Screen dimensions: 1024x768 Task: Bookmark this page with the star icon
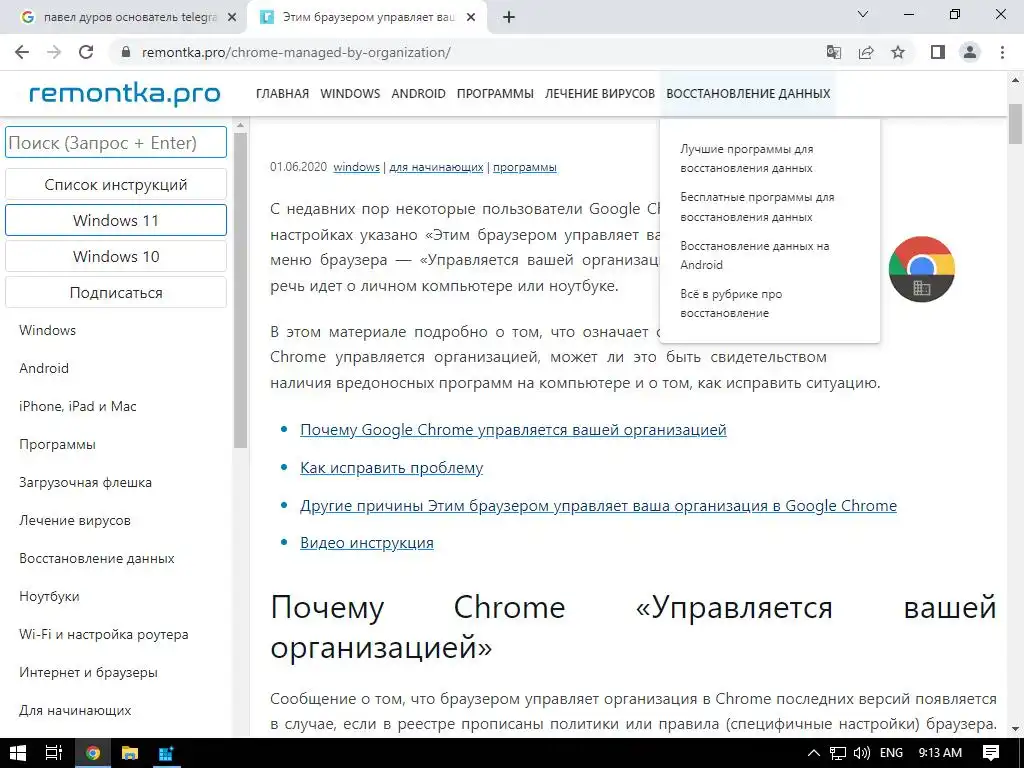pos(898,52)
